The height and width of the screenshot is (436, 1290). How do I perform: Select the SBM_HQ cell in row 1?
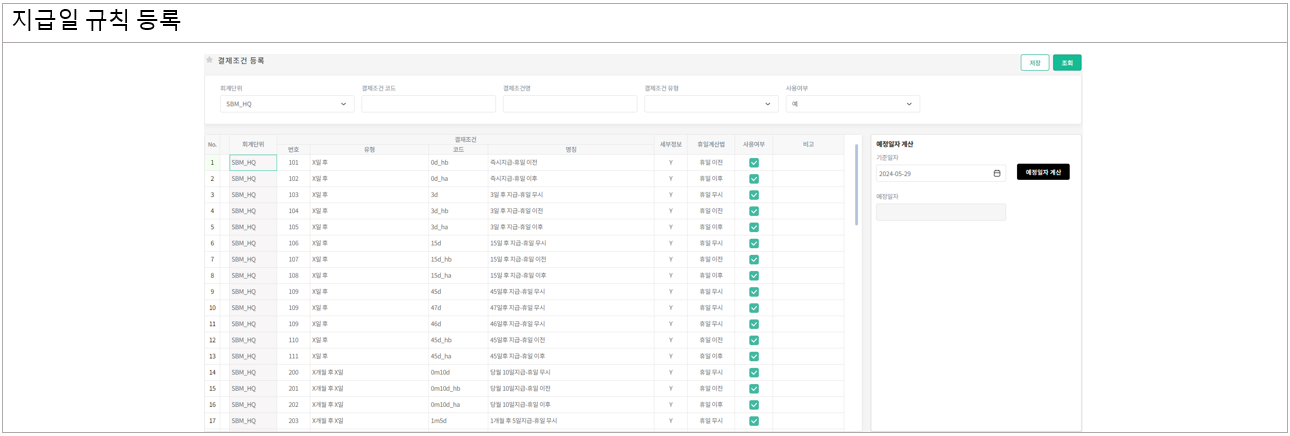[x=252, y=162]
